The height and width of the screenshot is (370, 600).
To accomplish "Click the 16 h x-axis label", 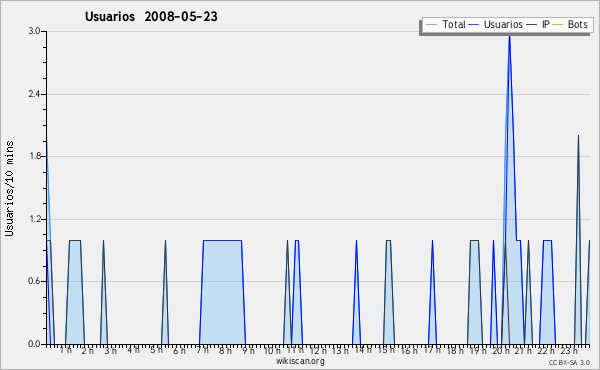I will [x=409, y=351].
